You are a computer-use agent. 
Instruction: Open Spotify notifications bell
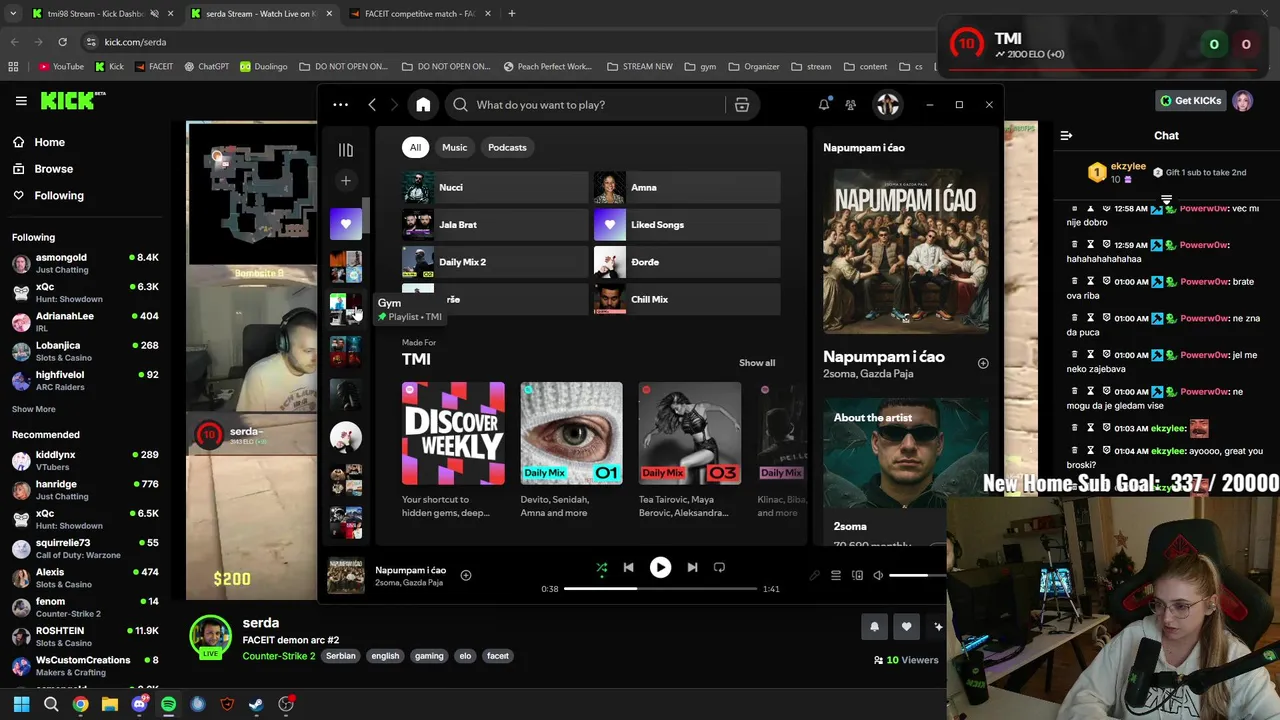click(x=824, y=105)
